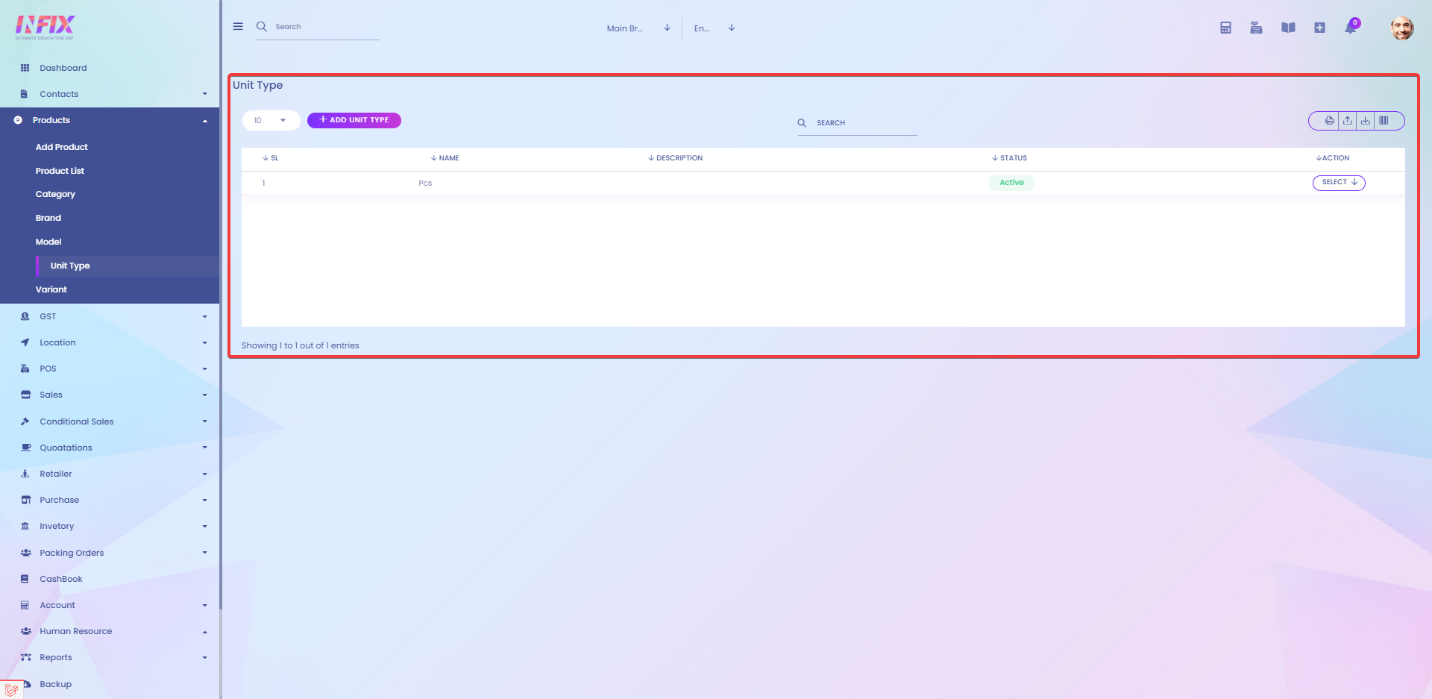Open the user profile avatar
1432x699 pixels.
[1402, 28]
